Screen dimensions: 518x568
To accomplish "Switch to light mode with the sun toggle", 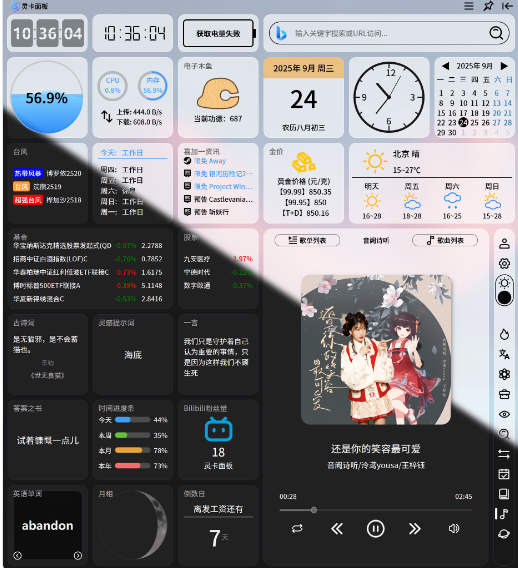I will [504, 283].
